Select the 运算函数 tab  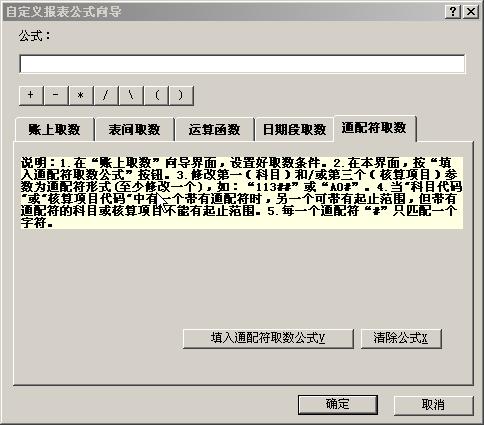214,129
